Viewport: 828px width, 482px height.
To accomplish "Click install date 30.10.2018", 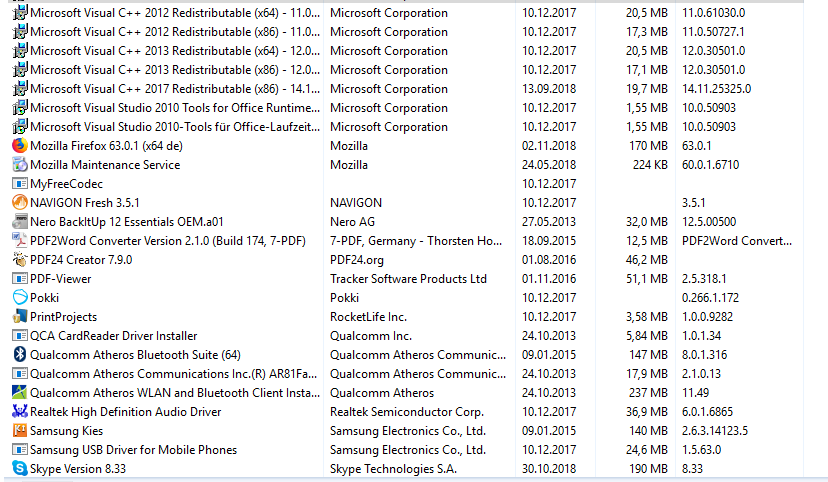I will [549, 469].
